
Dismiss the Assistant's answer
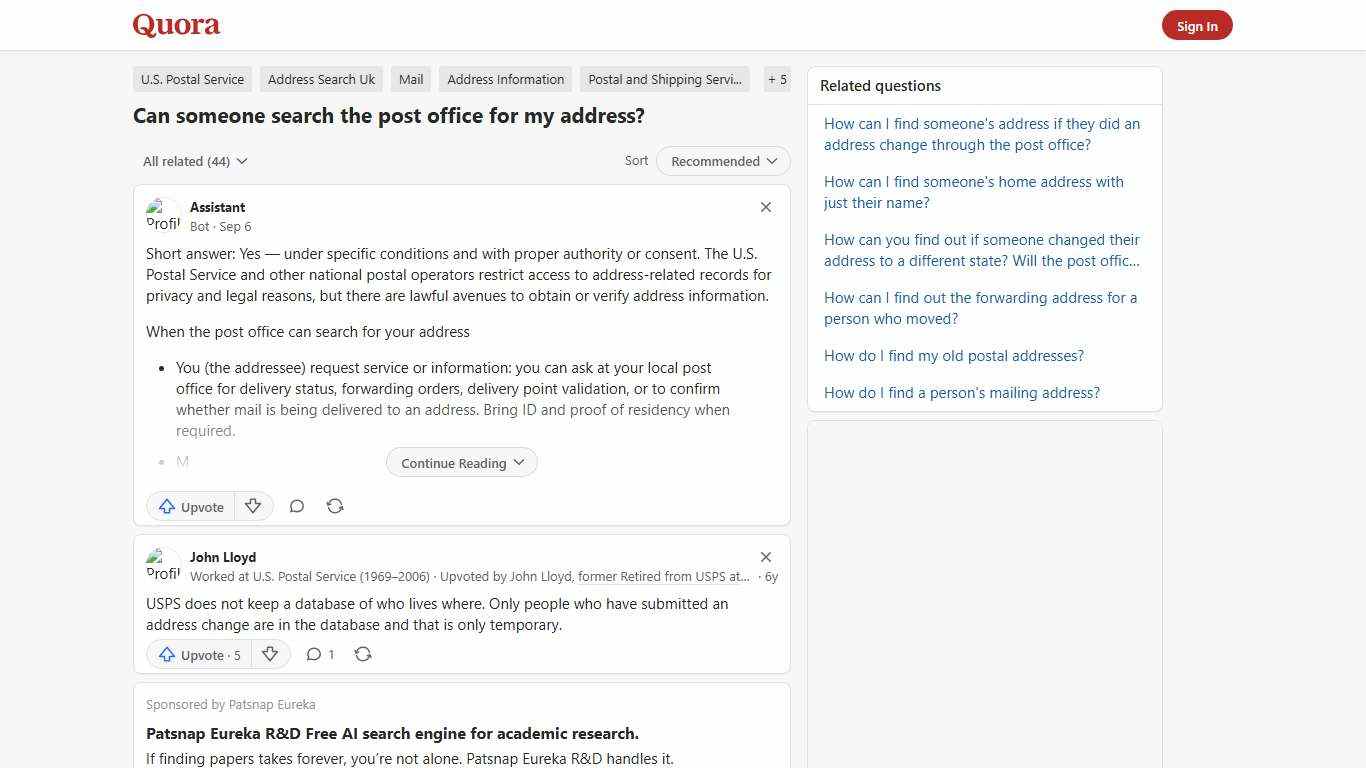point(766,207)
